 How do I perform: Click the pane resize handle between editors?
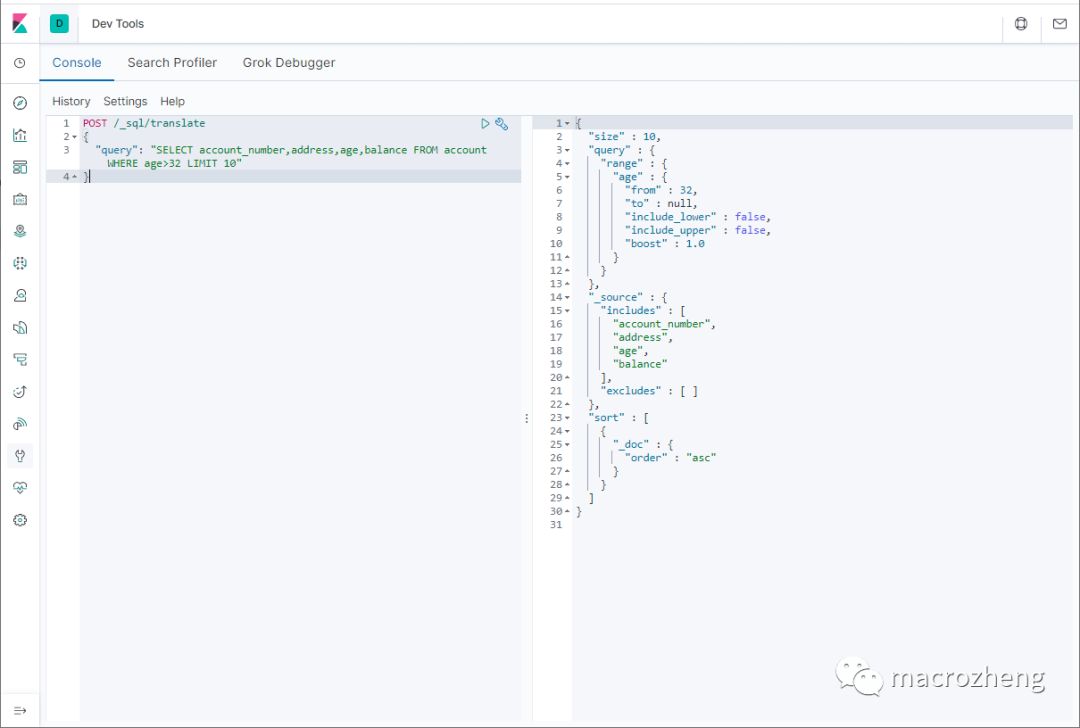(527, 419)
